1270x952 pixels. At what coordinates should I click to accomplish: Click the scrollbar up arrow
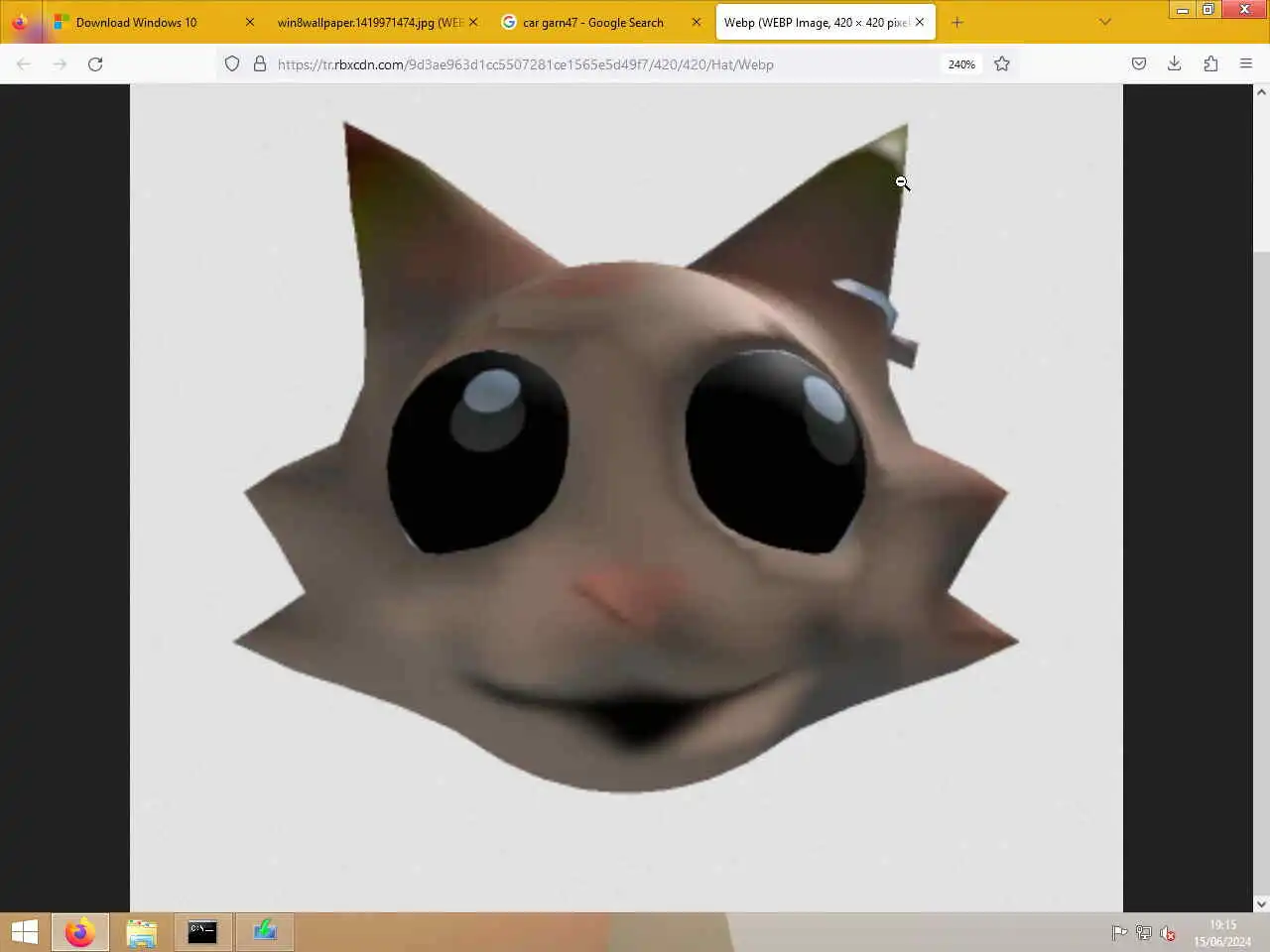(x=1261, y=91)
